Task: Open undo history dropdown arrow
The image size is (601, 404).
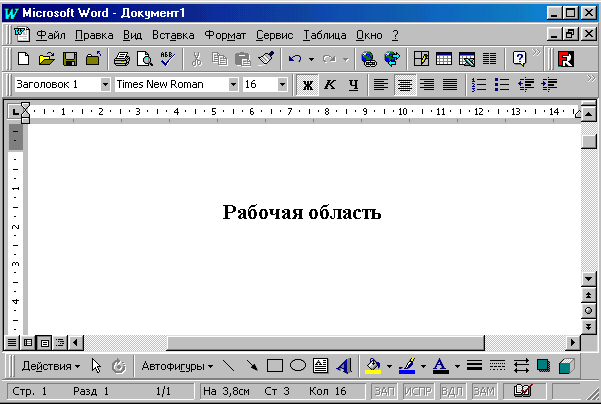Action: [x=311, y=59]
